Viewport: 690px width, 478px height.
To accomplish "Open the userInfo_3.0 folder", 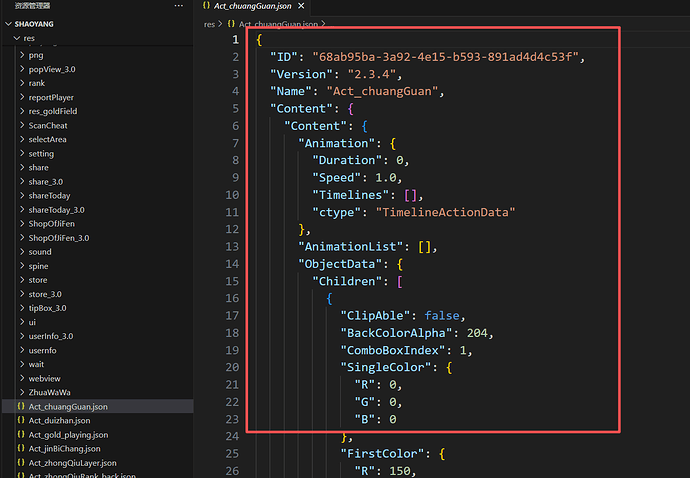I will 51,336.
